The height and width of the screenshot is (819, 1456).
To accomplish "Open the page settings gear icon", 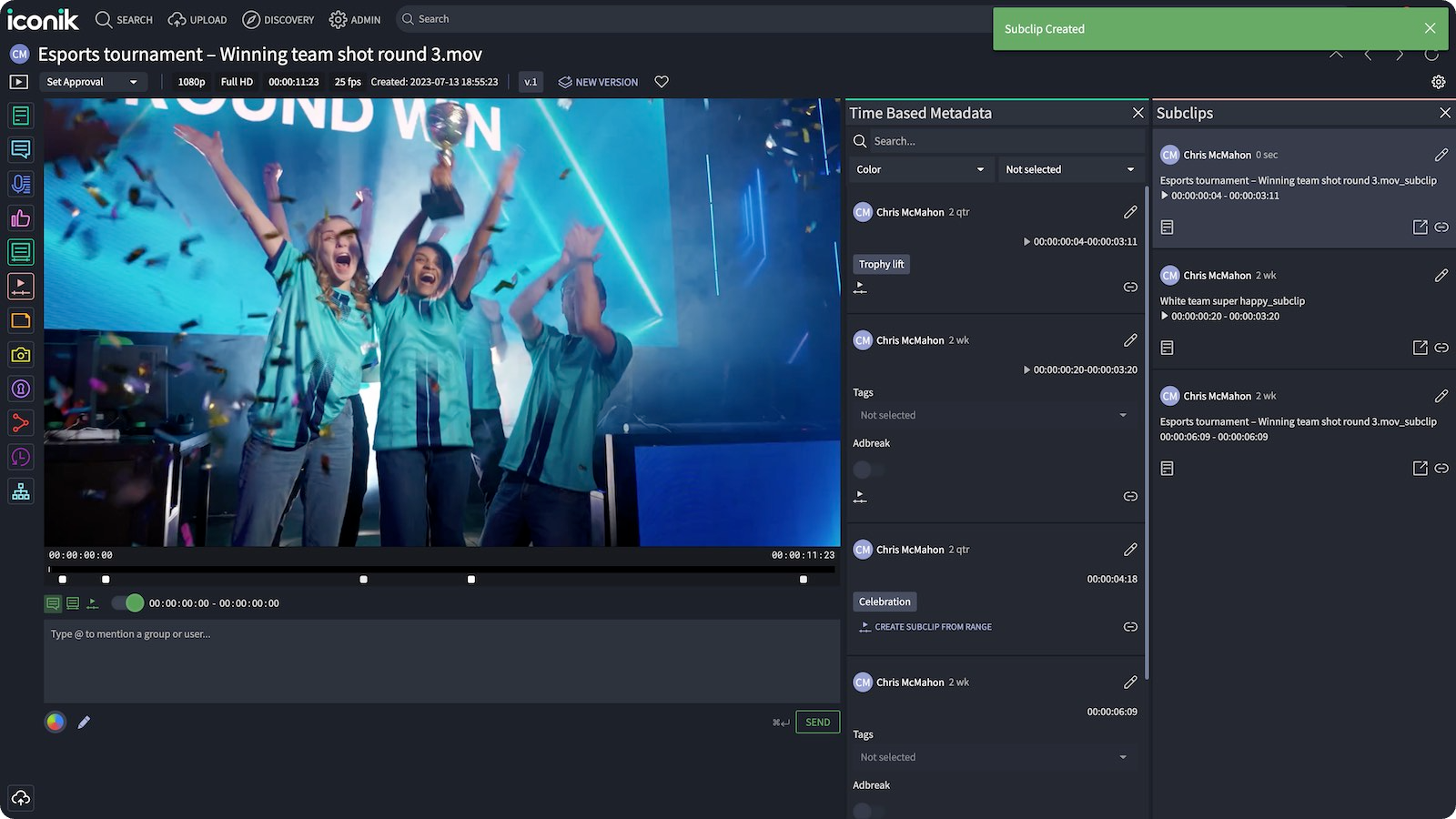I will pos(1438,82).
